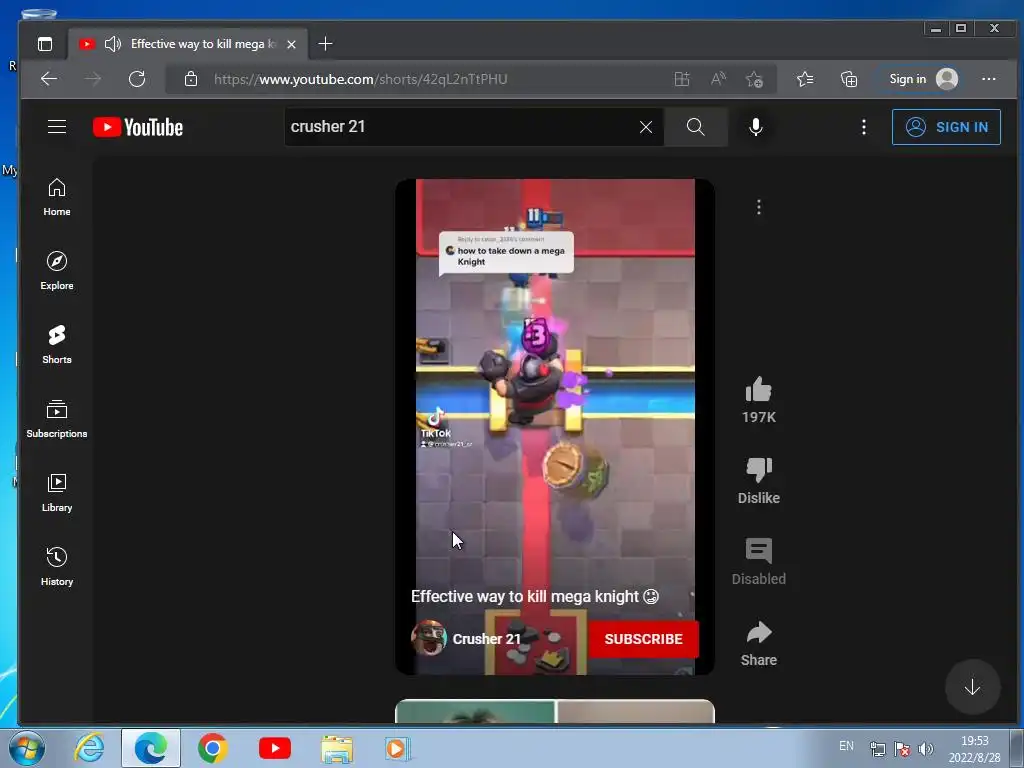Image resolution: width=1024 pixels, height=768 pixels.
Task: Click the Crusher 21 channel avatar
Action: [428, 638]
